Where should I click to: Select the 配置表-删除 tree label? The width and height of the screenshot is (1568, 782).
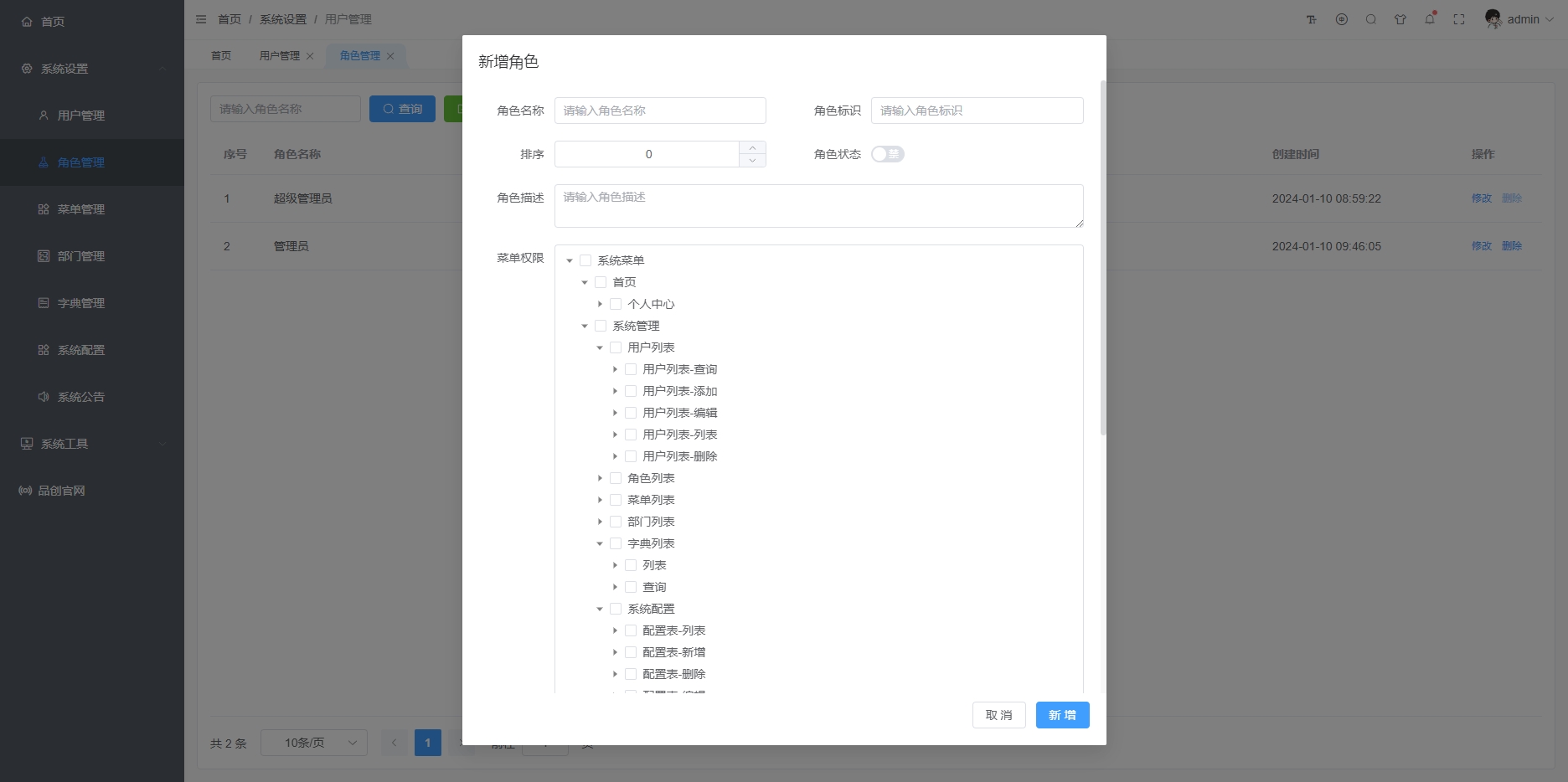click(674, 674)
